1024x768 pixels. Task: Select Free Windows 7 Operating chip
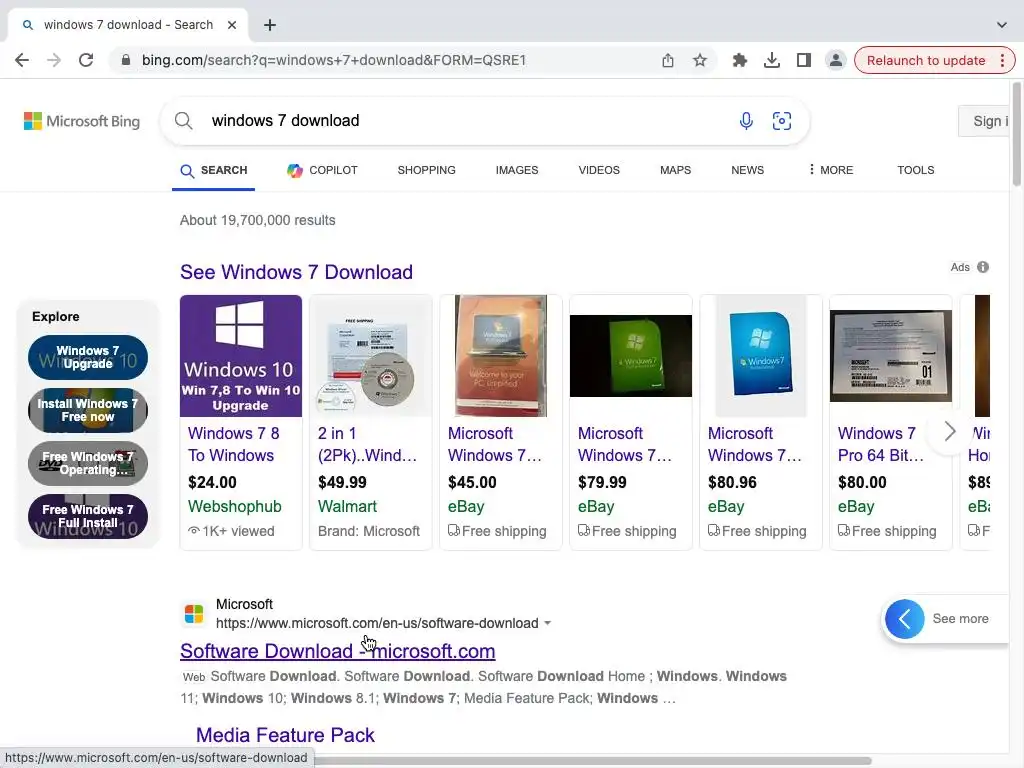(88, 463)
